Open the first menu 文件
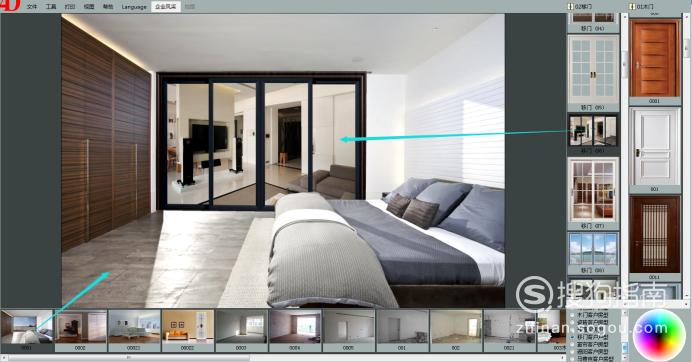This screenshot has width=692, height=362. point(32,7)
